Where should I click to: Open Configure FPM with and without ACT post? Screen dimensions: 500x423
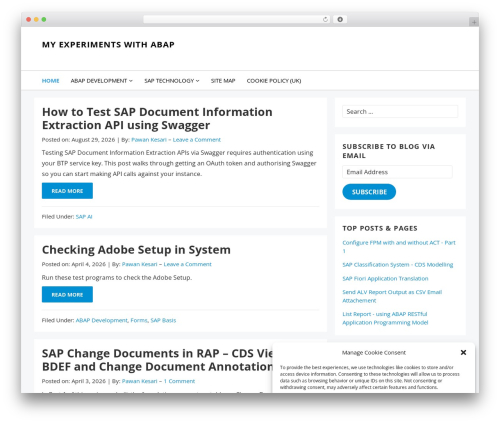[x=399, y=247]
